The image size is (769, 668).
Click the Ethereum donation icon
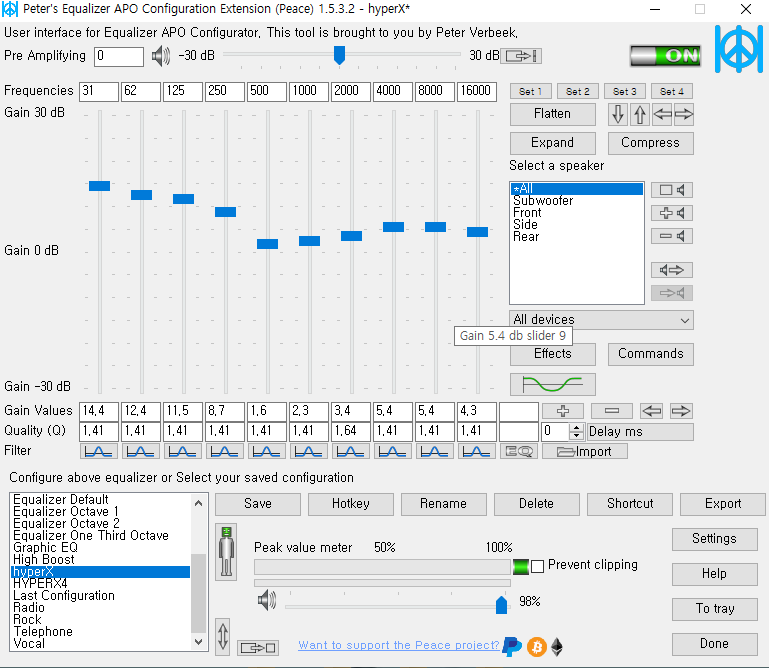(x=557, y=647)
